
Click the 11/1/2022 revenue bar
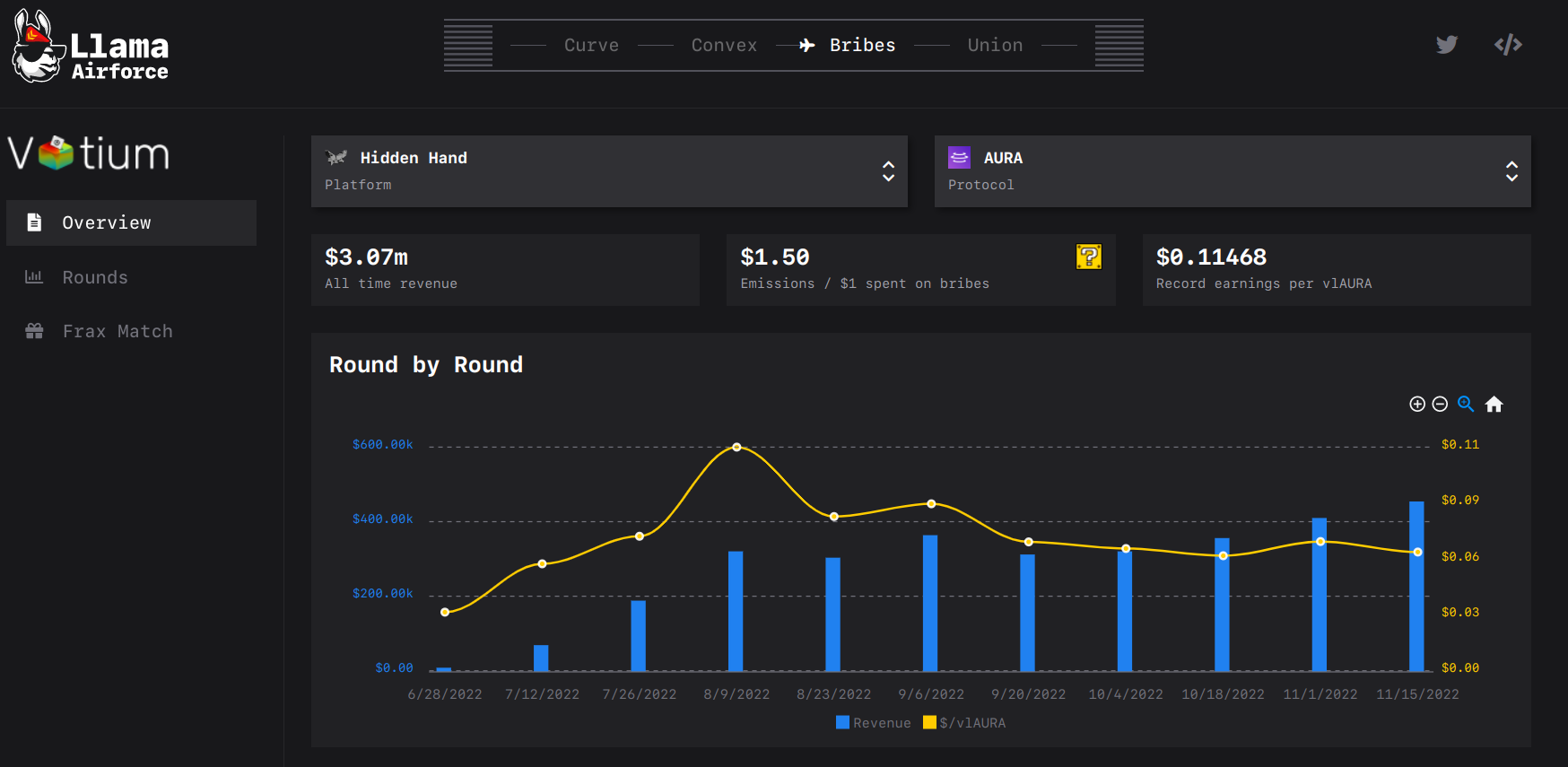pyautogui.click(x=1320, y=594)
